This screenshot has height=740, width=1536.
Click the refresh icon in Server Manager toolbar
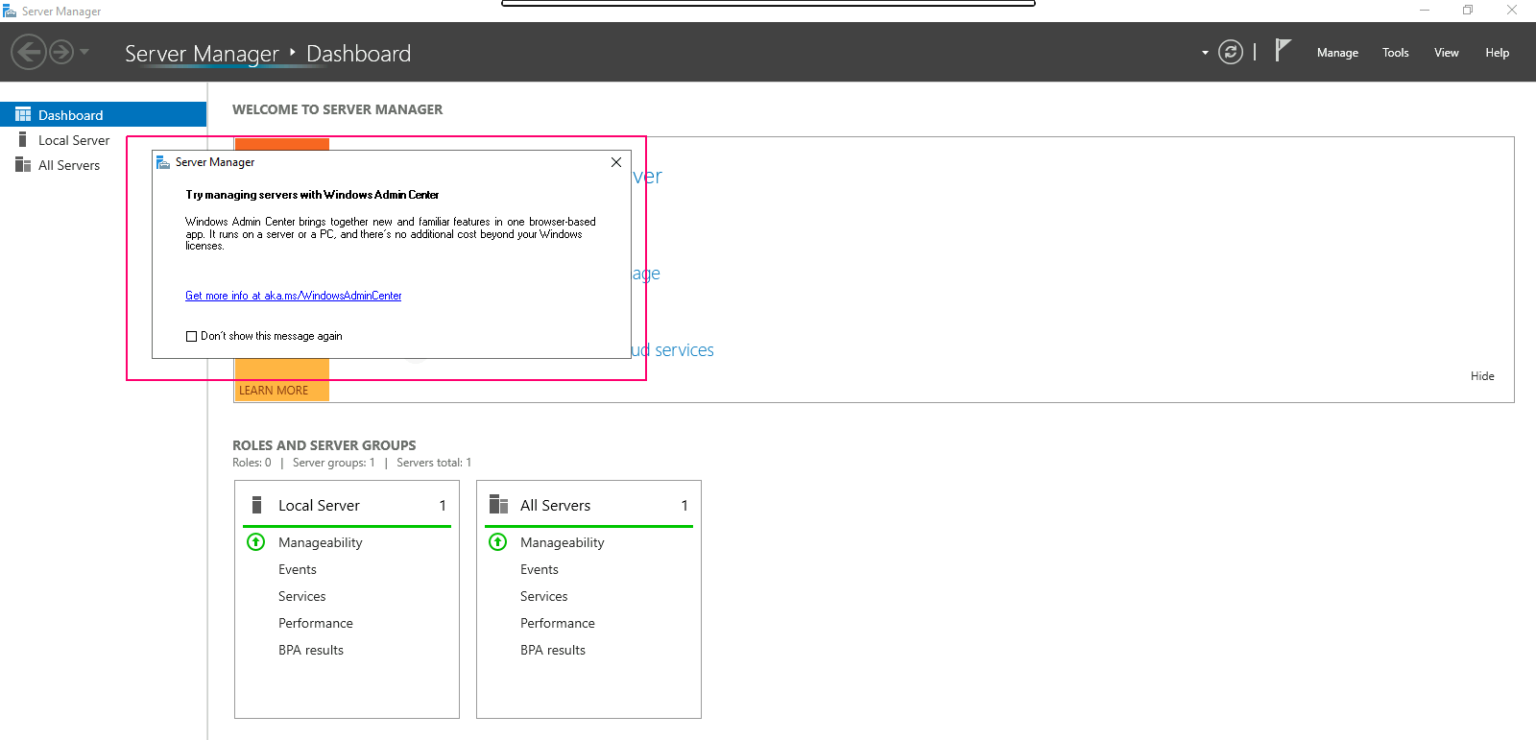click(x=1231, y=52)
